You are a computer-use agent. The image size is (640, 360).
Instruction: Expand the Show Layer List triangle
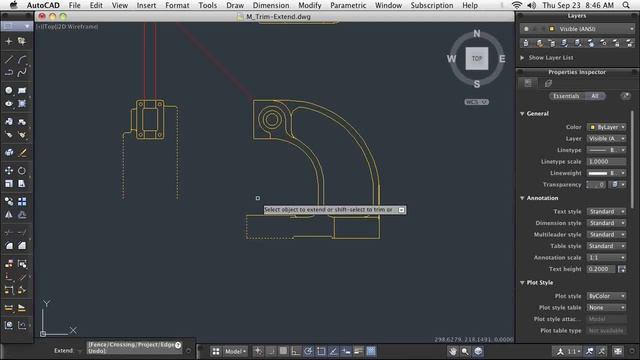(522, 58)
